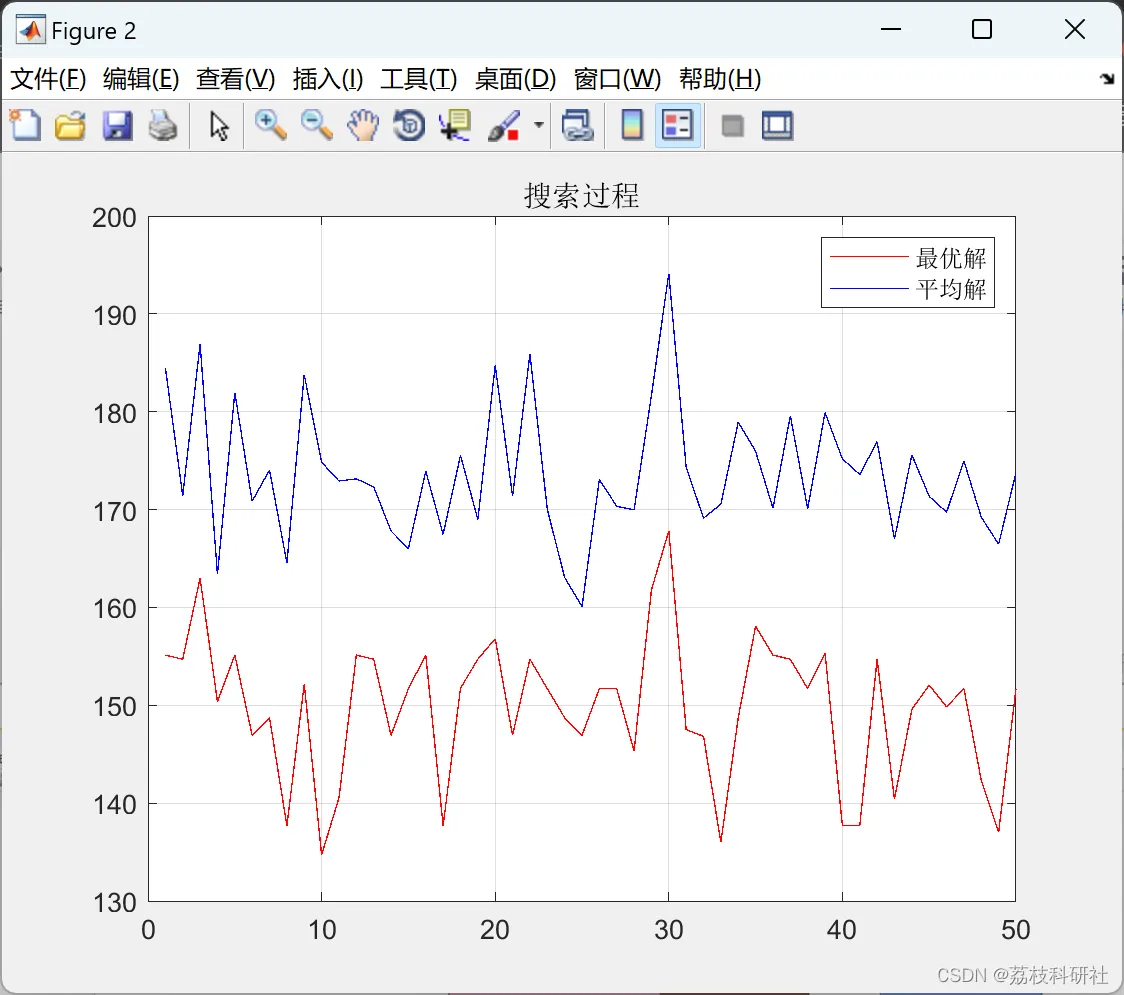Create a new figure with the New icon
1124x995 pixels.
coord(25,125)
